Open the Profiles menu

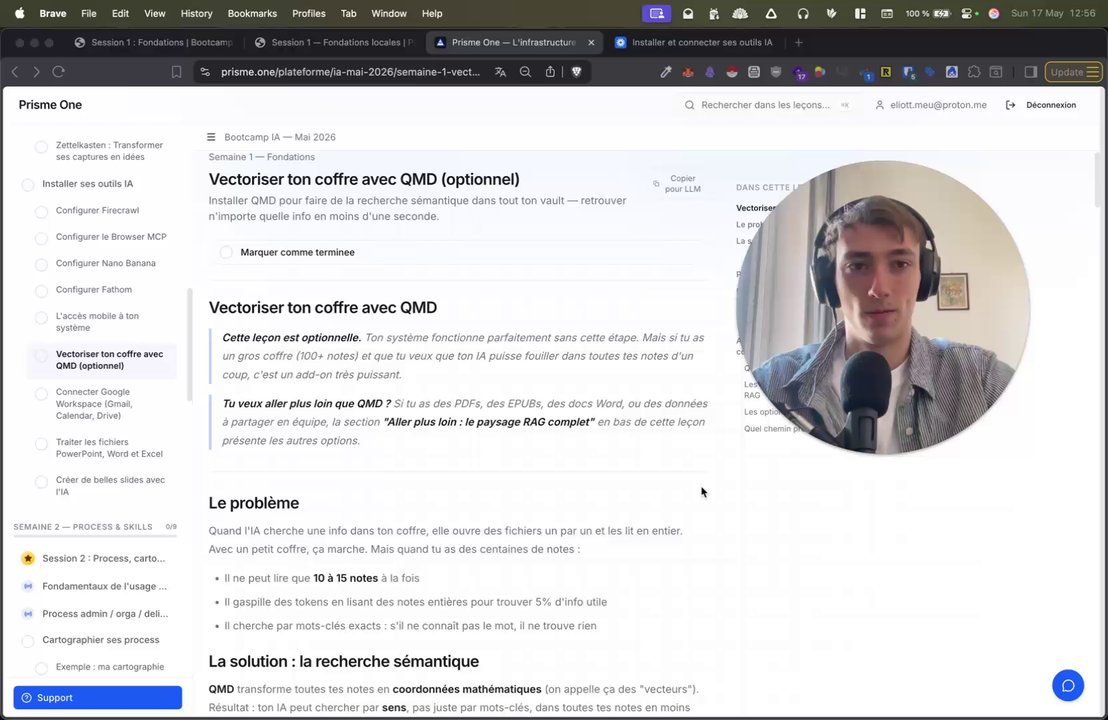pyautogui.click(x=309, y=13)
